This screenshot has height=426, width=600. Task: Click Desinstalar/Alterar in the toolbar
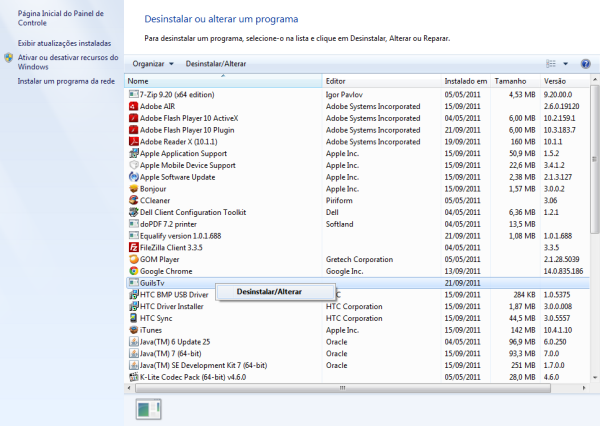pos(216,63)
